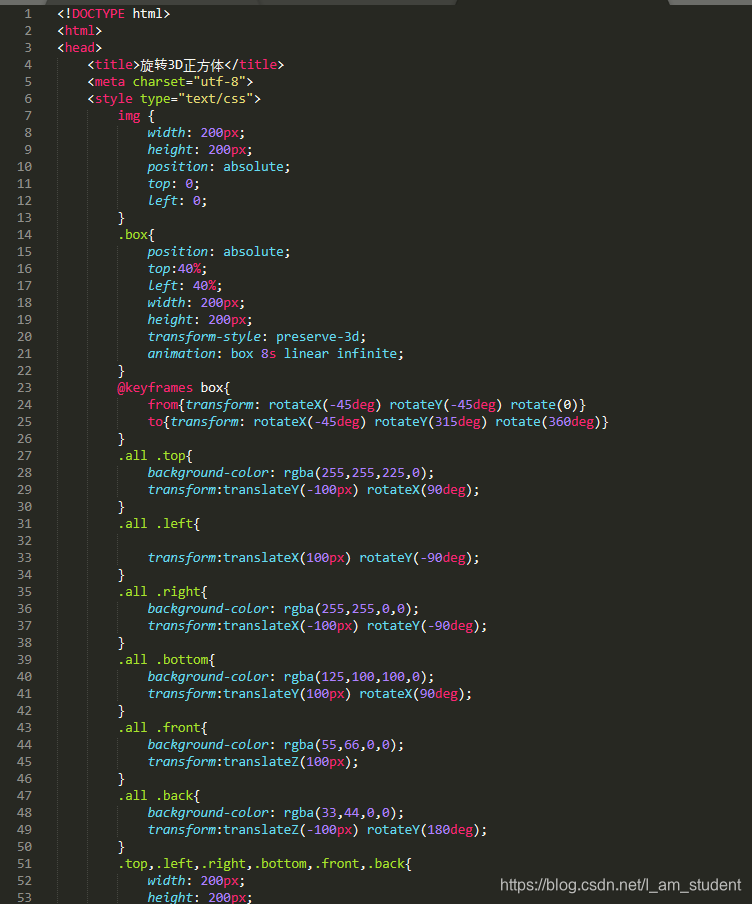Image resolution: width=752 pixels, height=904 pixels.
Task: Click the img selector line
Action: click(136, 115)
